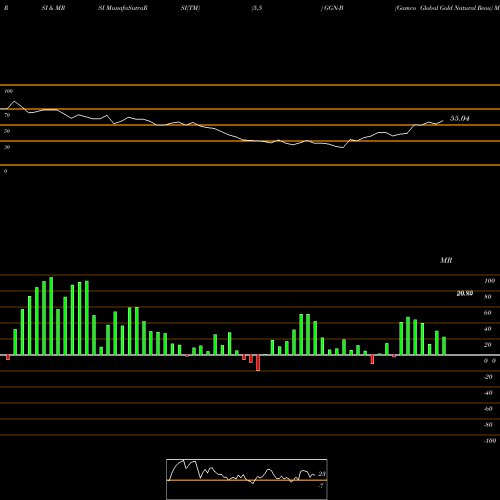
Task: Click the 50 level label on RSI axis
Action: (7, 131)
